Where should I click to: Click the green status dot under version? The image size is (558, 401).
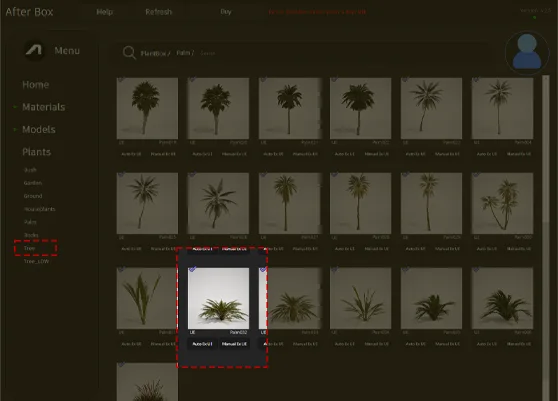[535, 17]
